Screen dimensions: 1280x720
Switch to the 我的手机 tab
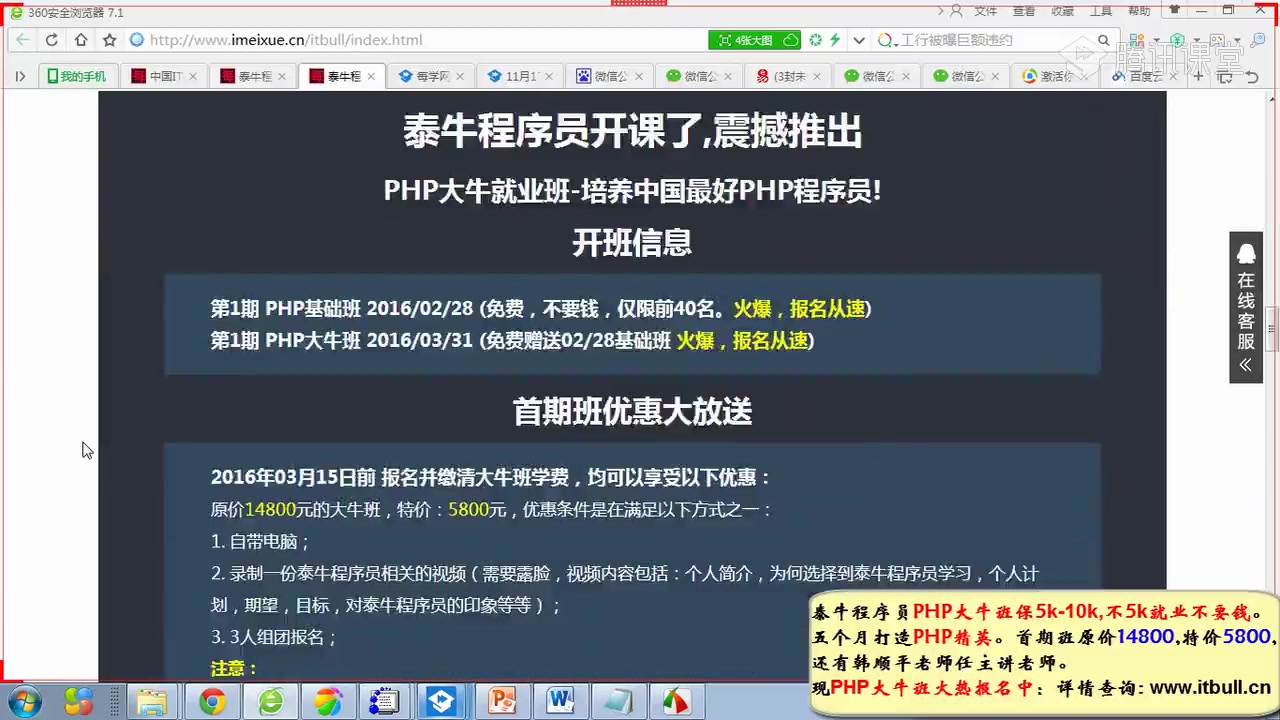(x=77, y=76)
